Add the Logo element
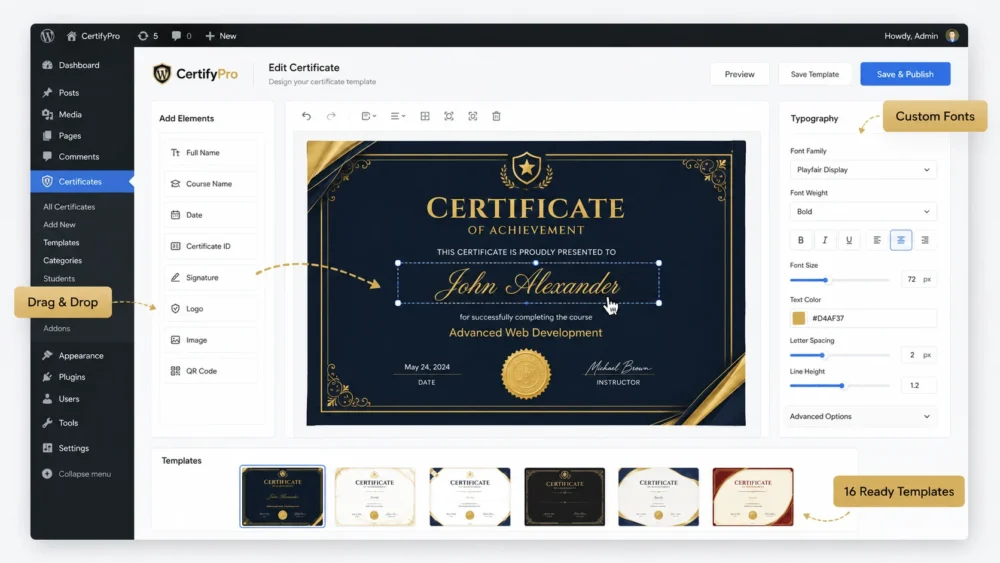The image size is (1000, 563). 211,309
